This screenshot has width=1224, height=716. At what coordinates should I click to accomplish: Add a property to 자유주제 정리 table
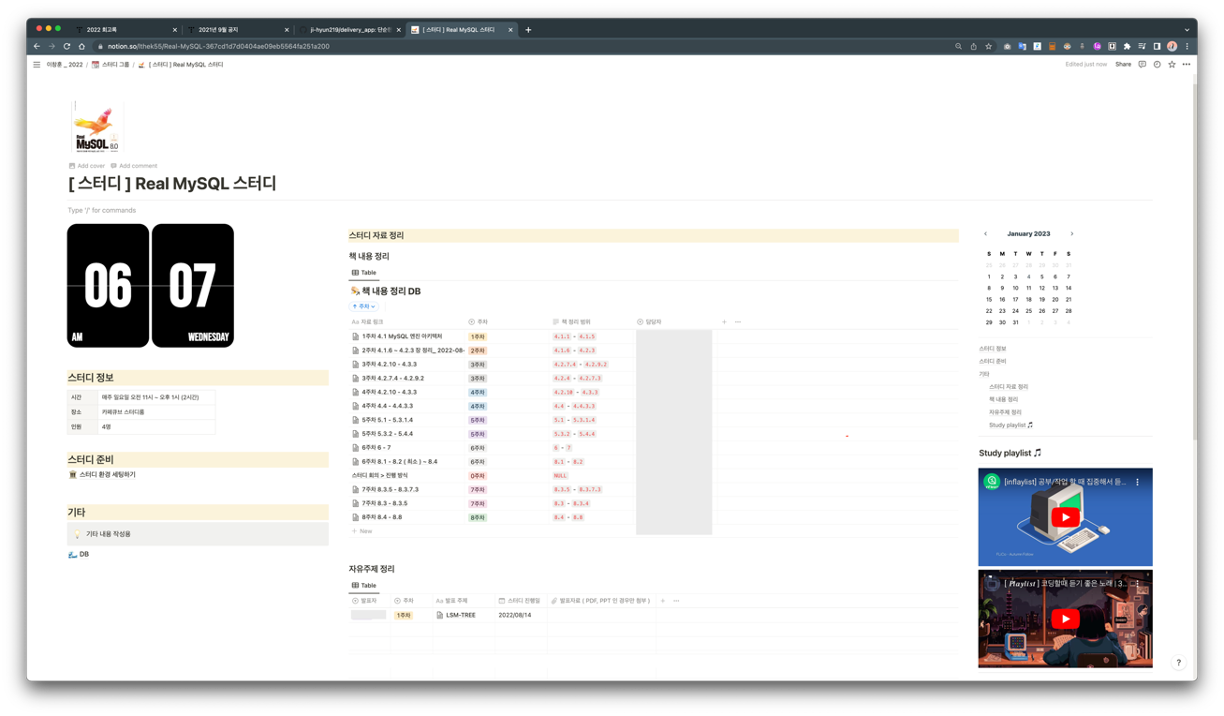(662, 601)
